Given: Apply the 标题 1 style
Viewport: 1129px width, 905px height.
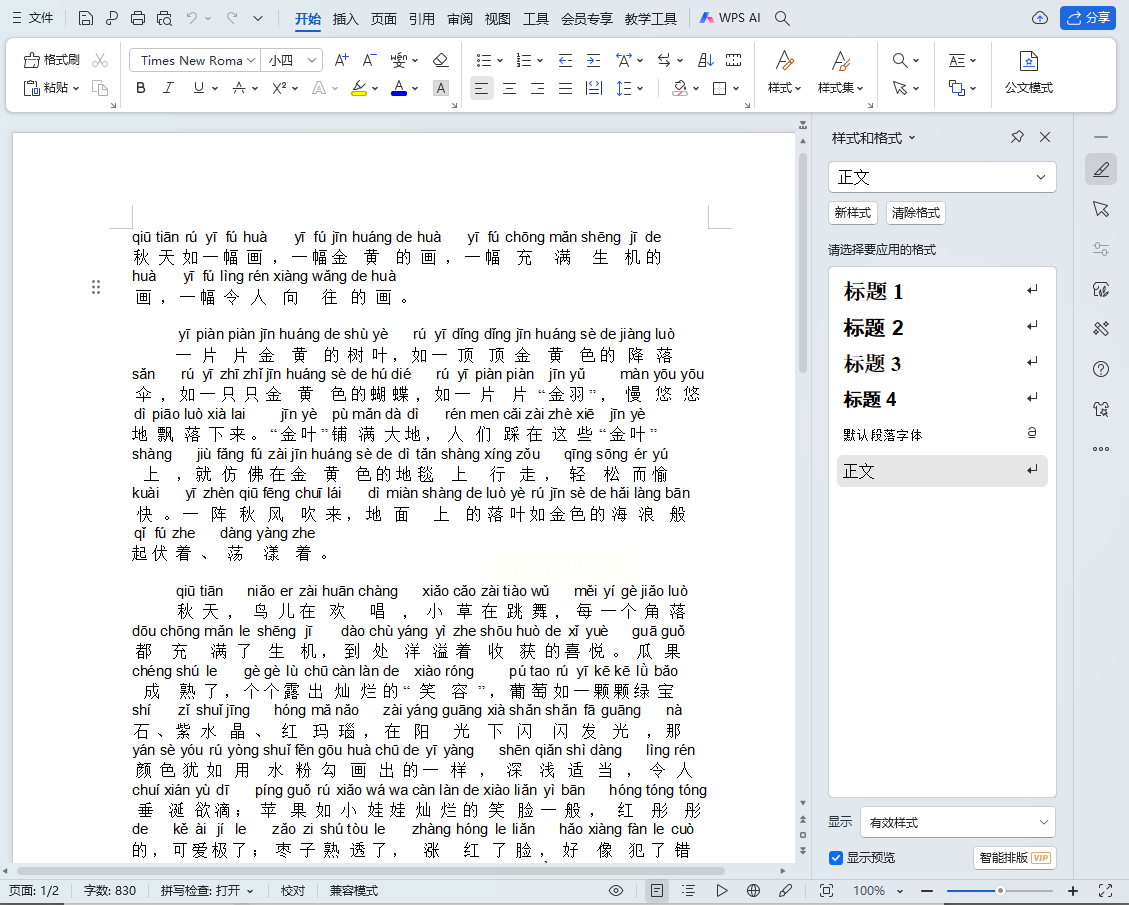Looking at the screenshot, I should [x=942, y=291].
